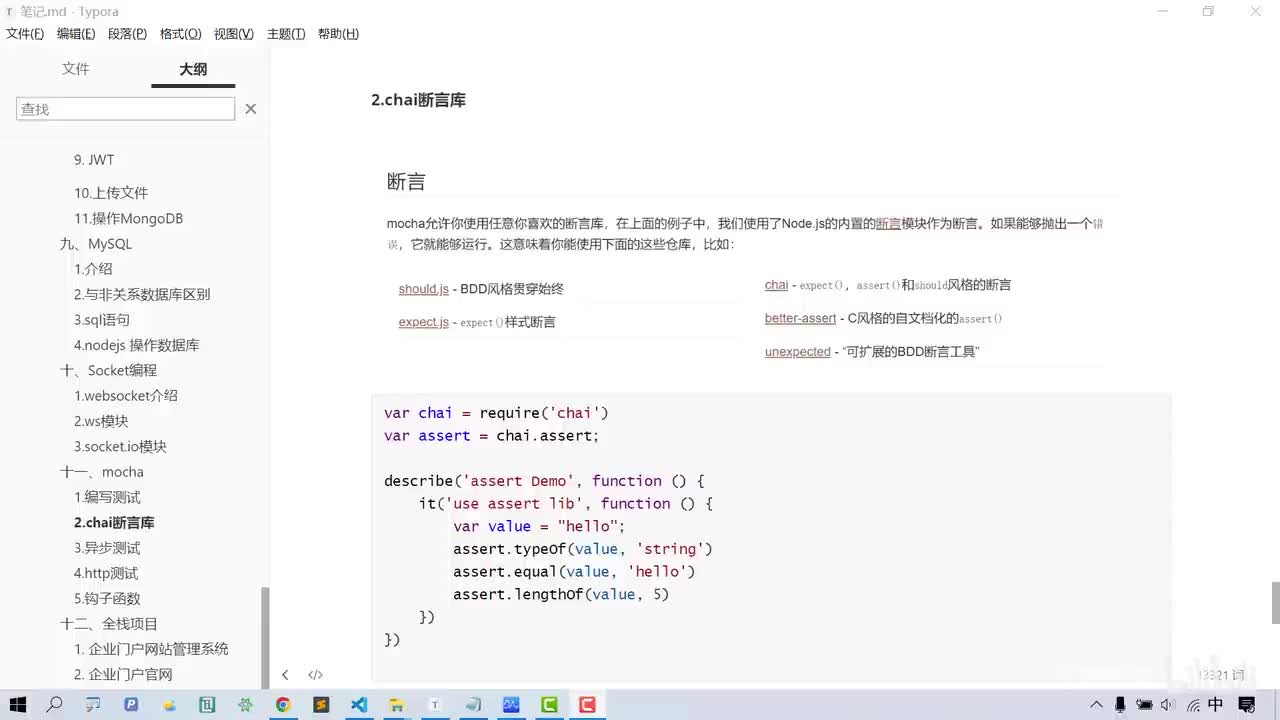The height and width of the screenshot is (720, 1280).
Task: Open the blue monitor app on the taskbar
Action: [x=511, y=705]
